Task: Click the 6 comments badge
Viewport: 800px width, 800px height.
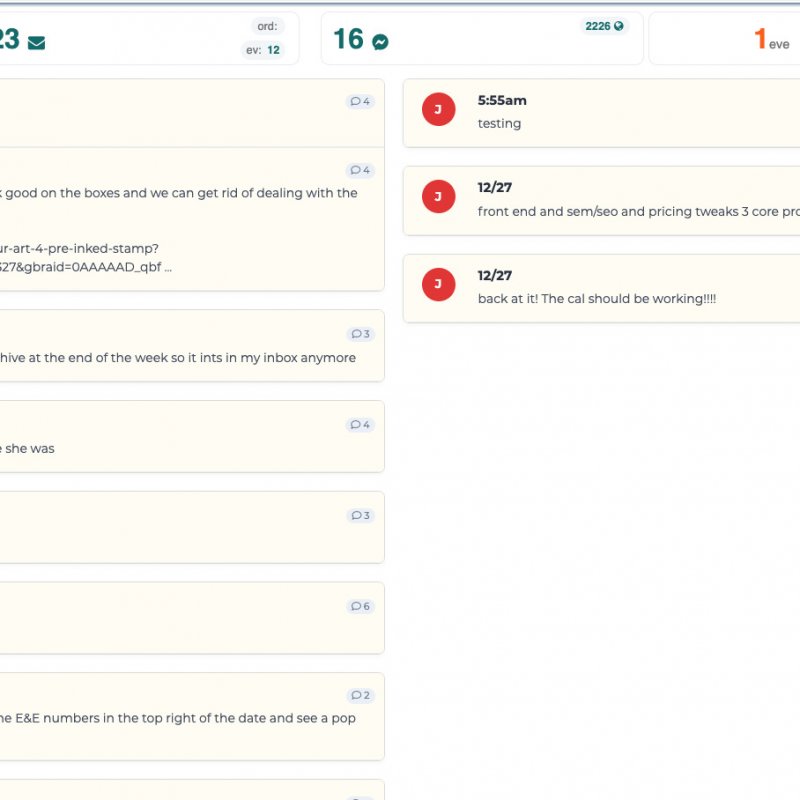Action: pyautogui.click(x=360, y=606)
